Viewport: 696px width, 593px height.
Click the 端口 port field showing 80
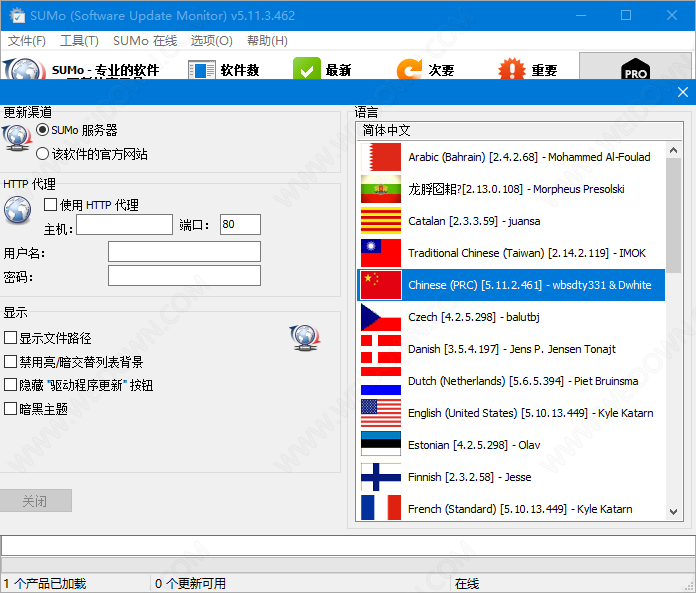(x=240, y=225)
